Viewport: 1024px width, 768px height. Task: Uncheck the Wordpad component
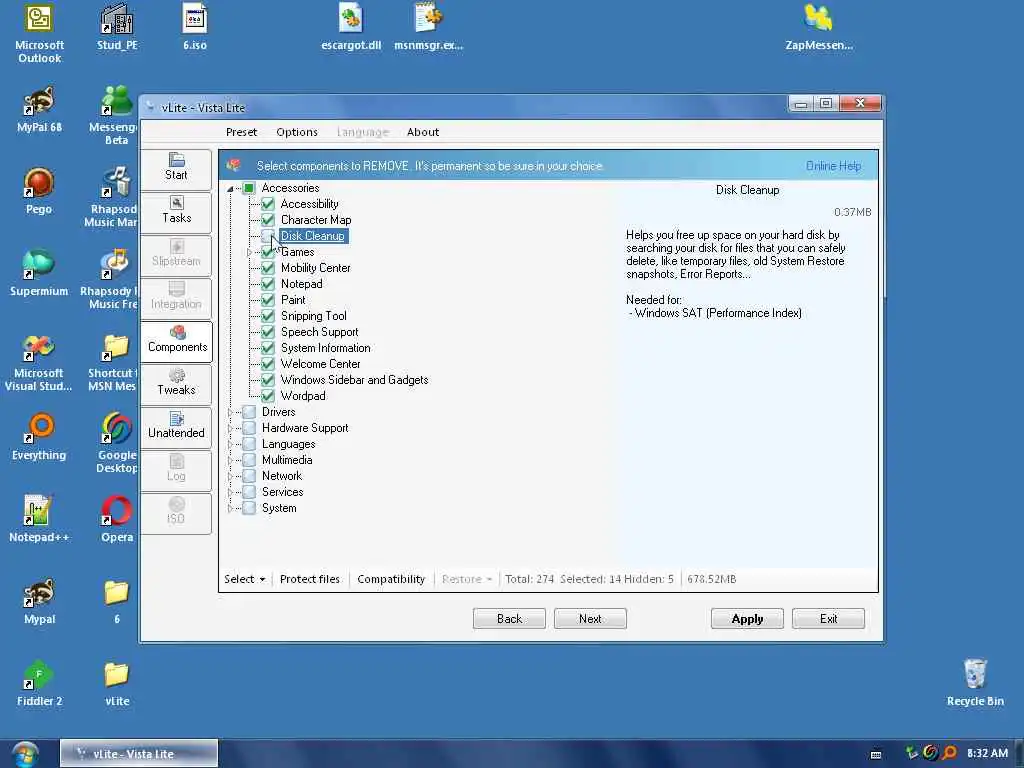pos(268,396)
